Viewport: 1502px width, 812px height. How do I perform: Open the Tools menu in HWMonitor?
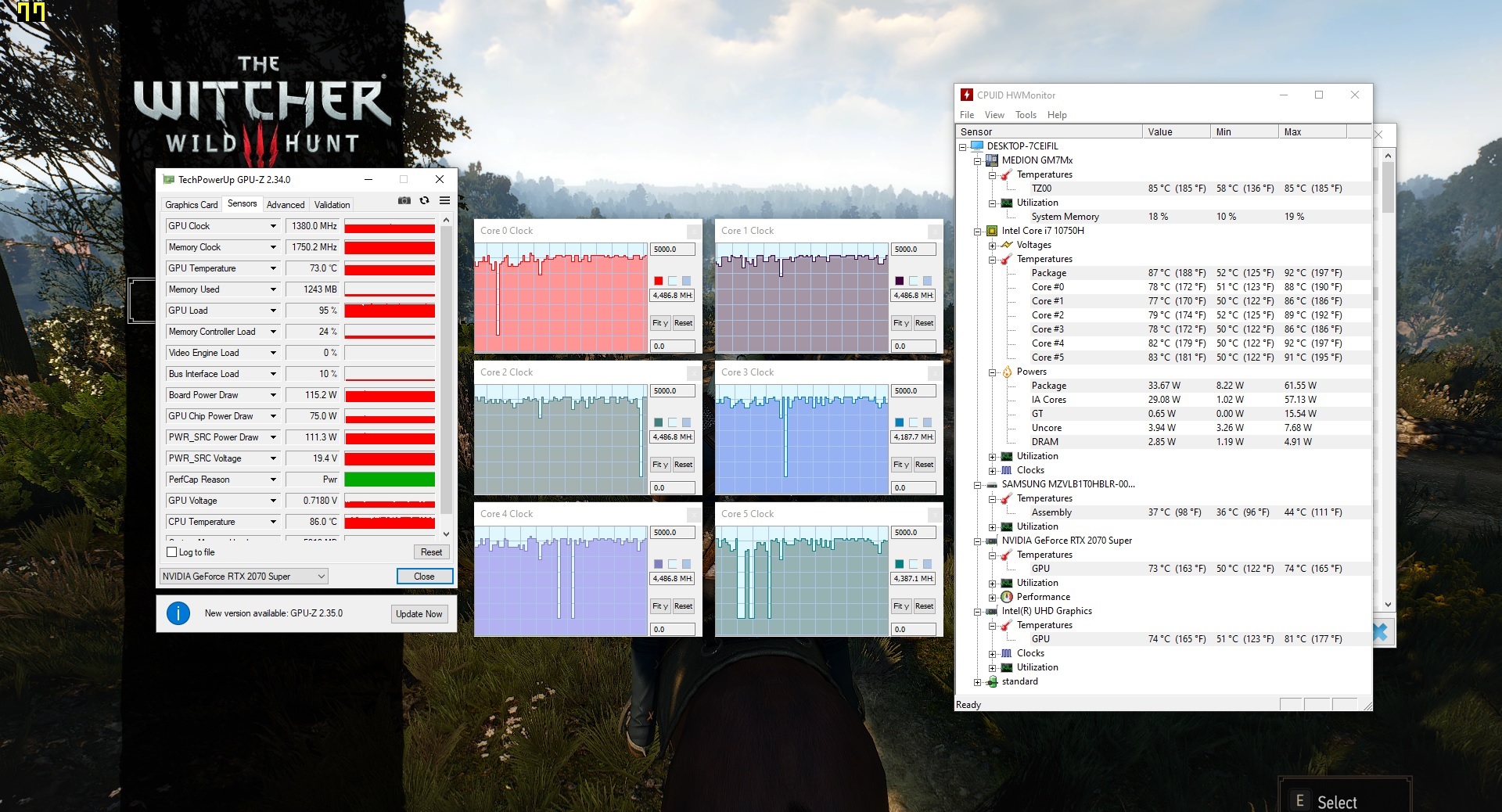point(1026,115)
